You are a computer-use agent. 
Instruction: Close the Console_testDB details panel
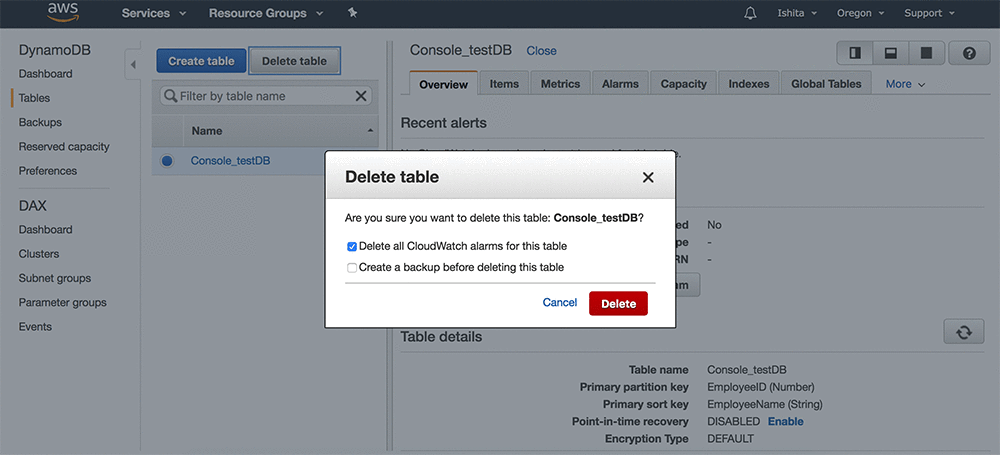pos(541,51)
